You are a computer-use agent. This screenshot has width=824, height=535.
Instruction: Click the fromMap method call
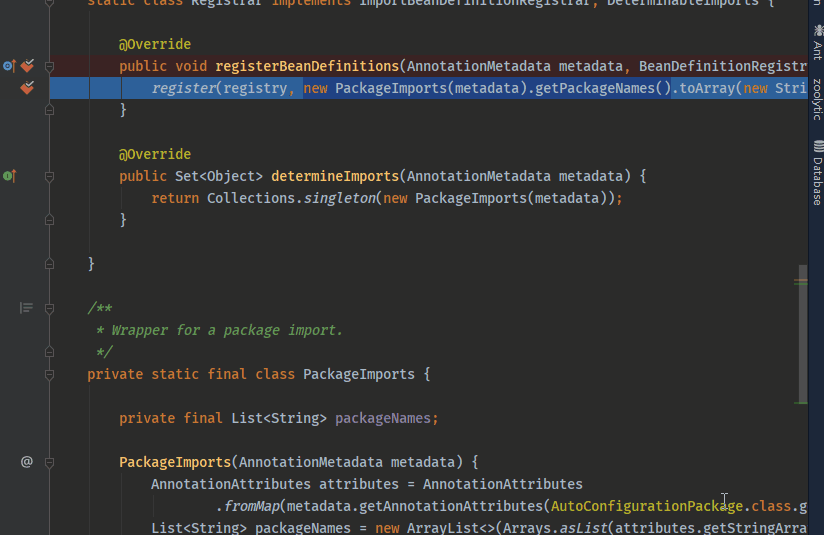point(252,506)
